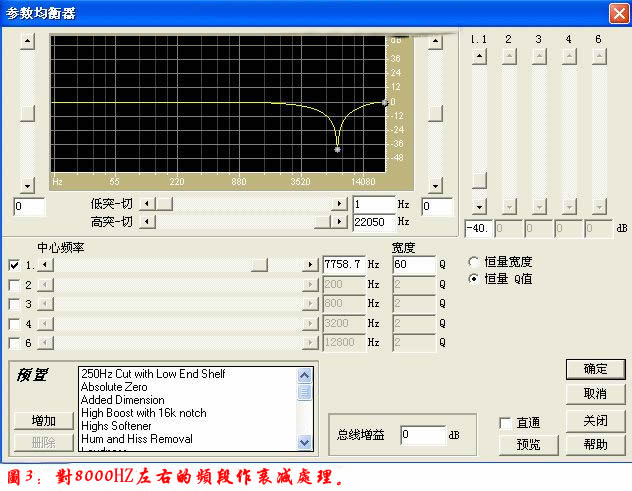Click right arrow of 低突-切 scrollbar
This screenshot has width=632, height=491.
339,204
